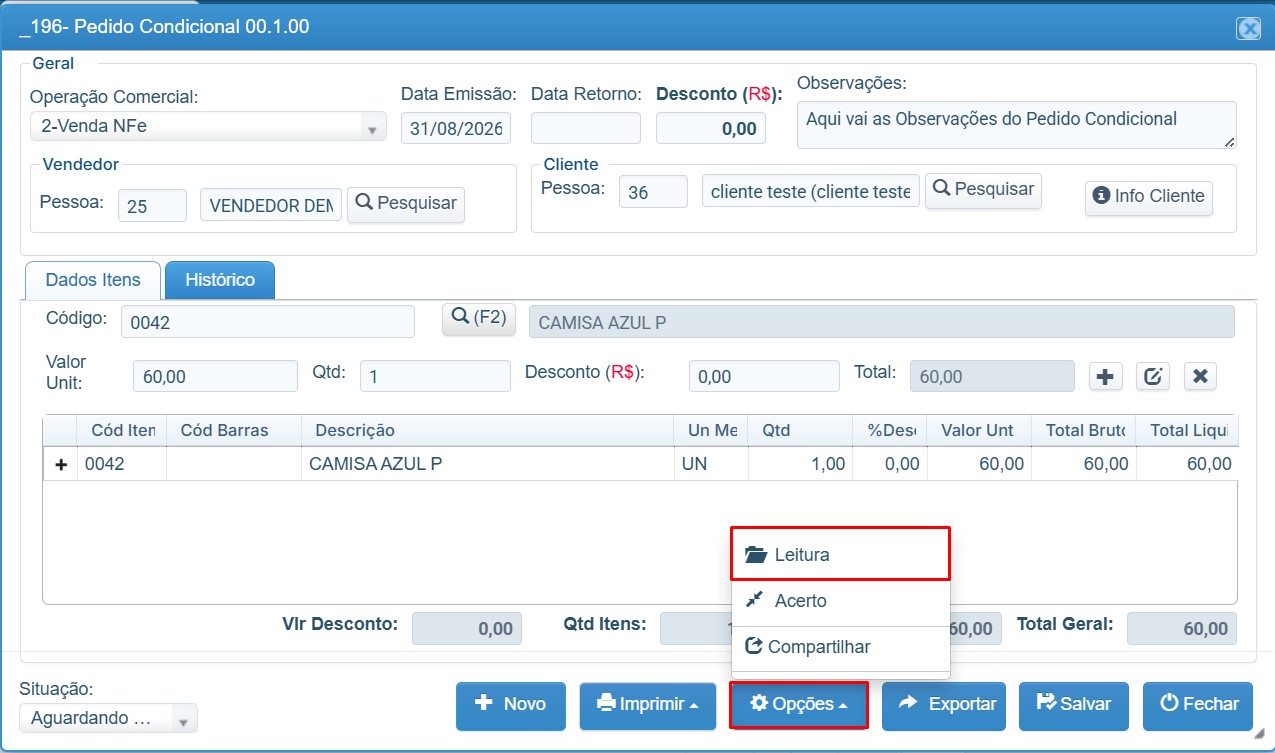Click the plus icon to add item
Image resolution: width=1275 pixels, height=753 pixels.
[1105, 377]
